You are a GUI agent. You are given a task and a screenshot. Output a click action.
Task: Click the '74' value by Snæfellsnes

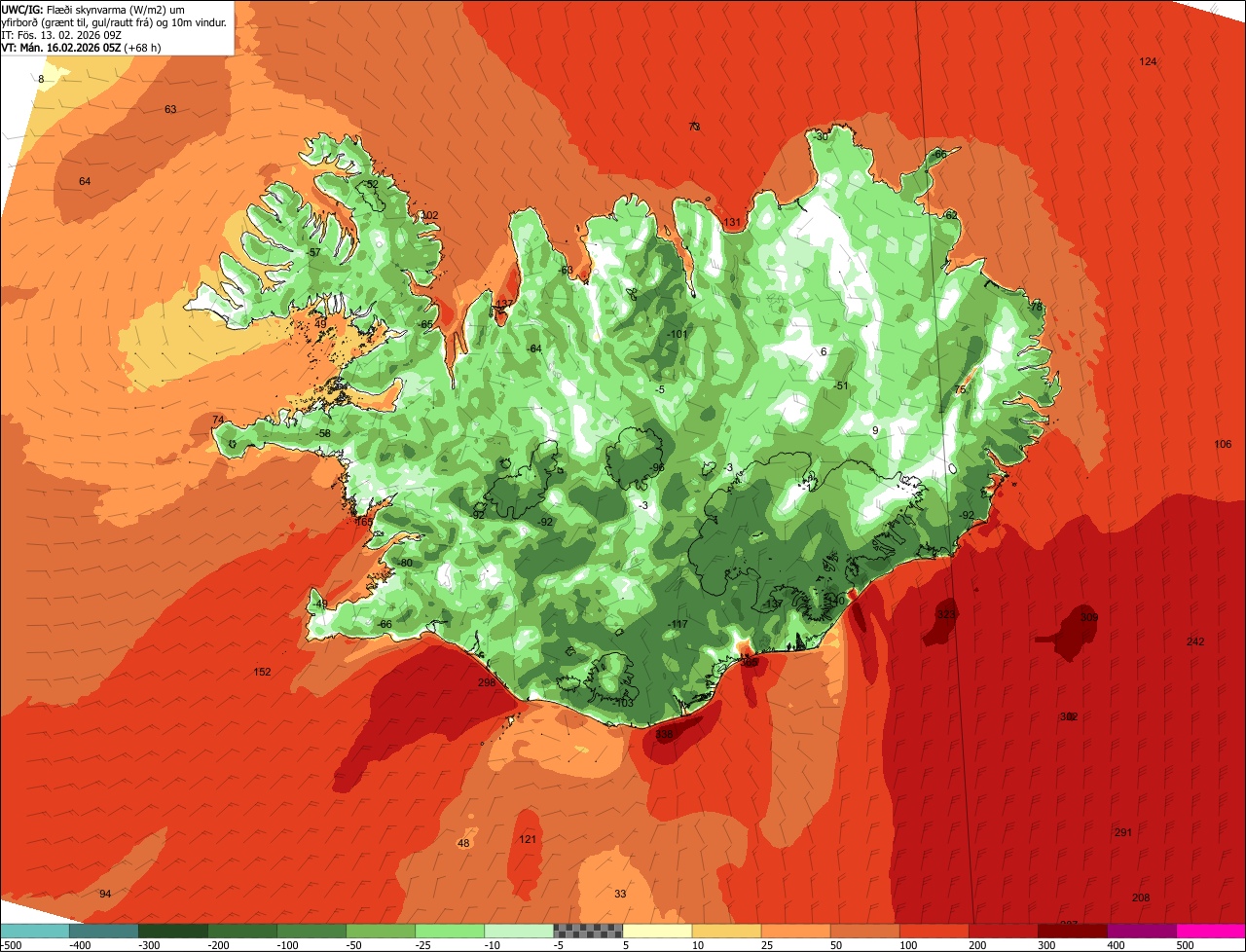click(218, 421)
